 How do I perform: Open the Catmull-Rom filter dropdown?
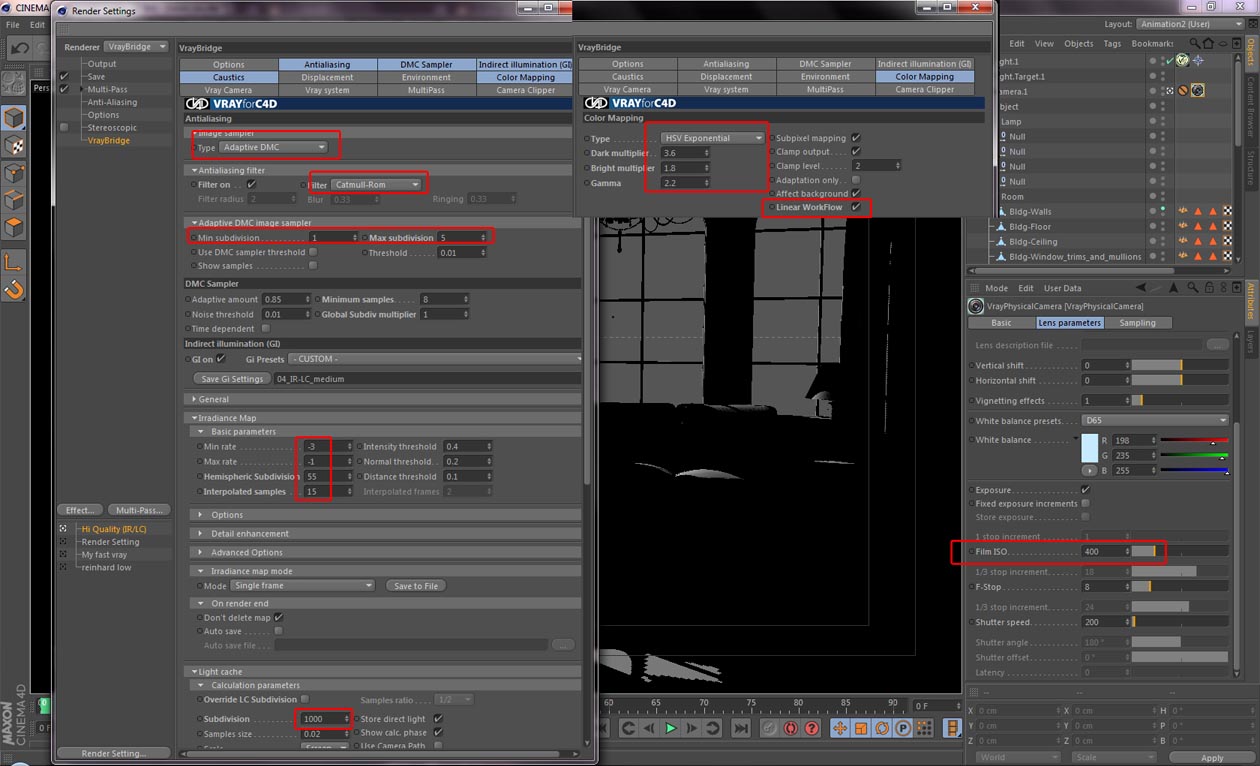pyautogui.click(x=376, y=185)
